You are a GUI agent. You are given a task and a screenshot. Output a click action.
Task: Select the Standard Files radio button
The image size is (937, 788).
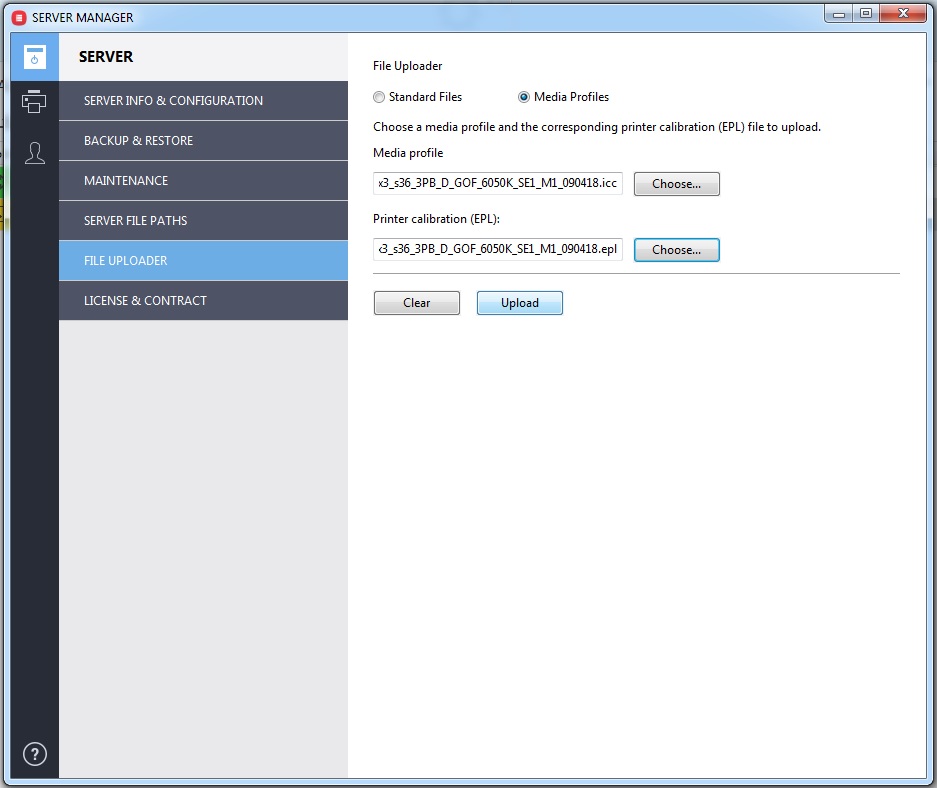click(x=379, y=97)
